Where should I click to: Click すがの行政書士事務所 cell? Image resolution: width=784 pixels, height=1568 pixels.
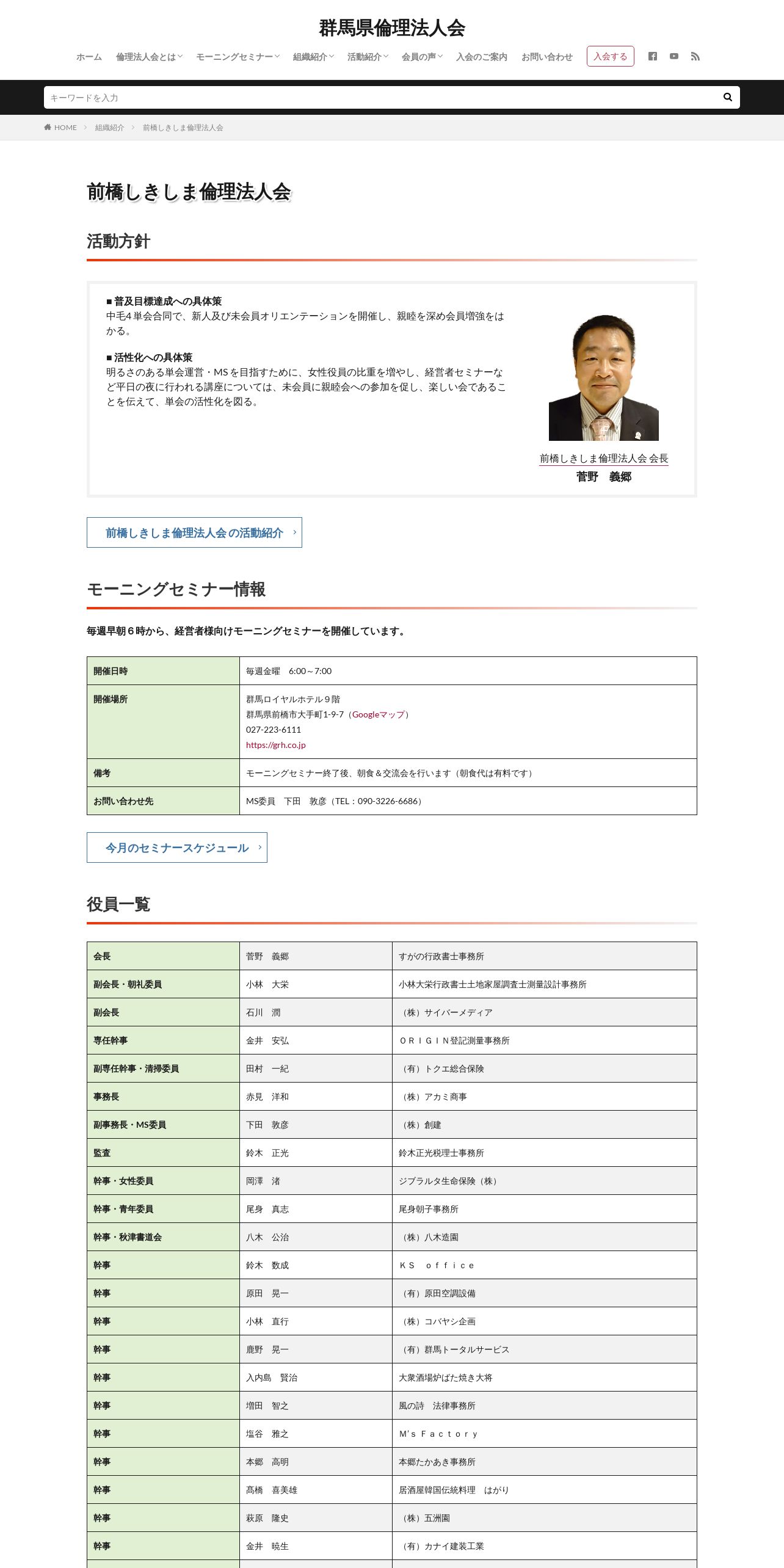coord(545,956)
